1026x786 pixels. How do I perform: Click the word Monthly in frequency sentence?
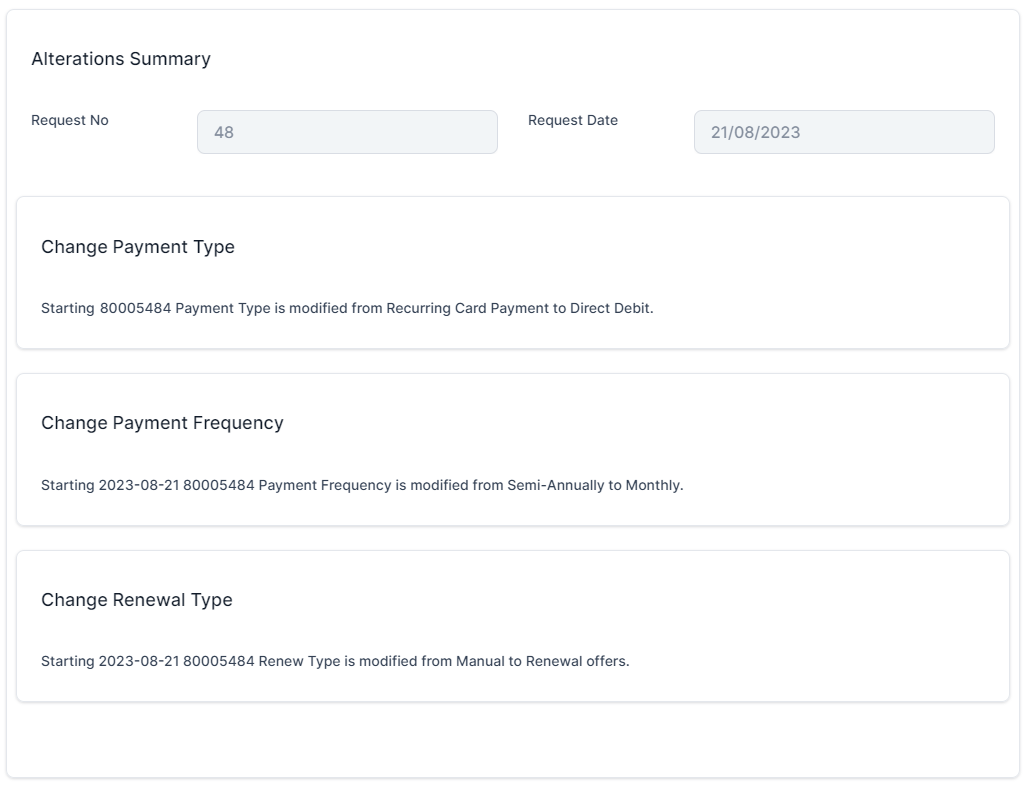pyautogui.click(x=653, y=485)
